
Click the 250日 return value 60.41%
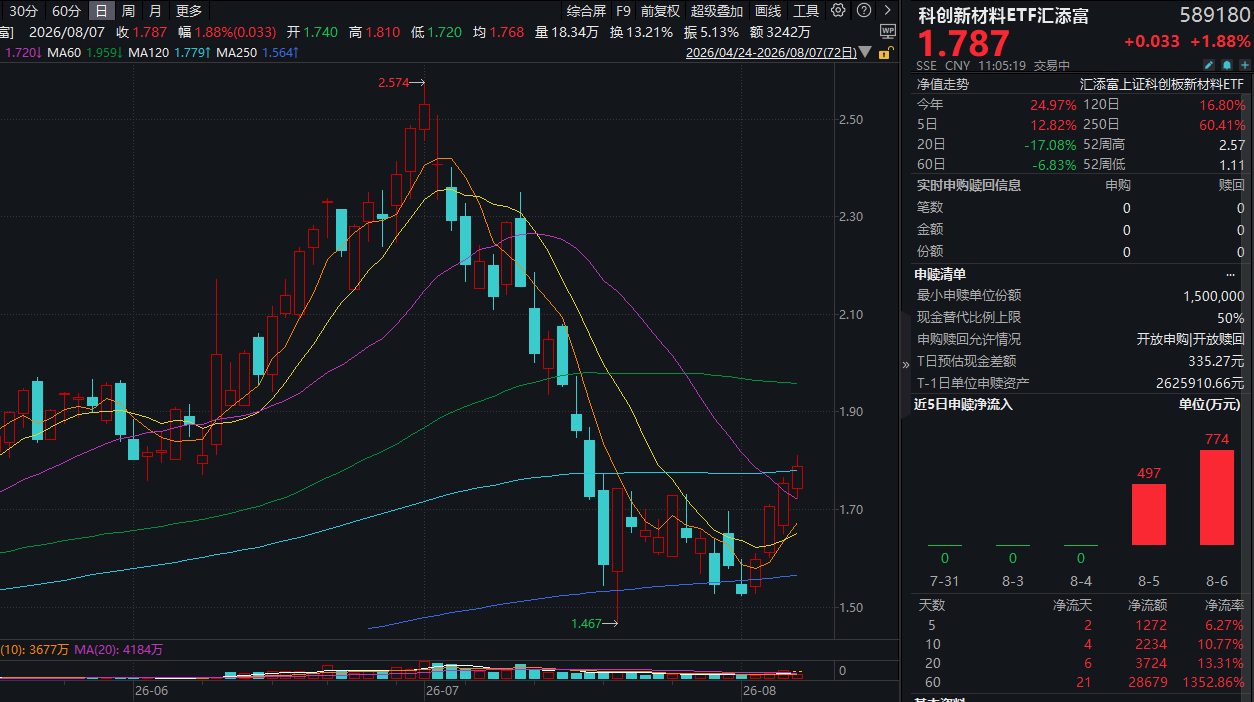point(1221,125)
